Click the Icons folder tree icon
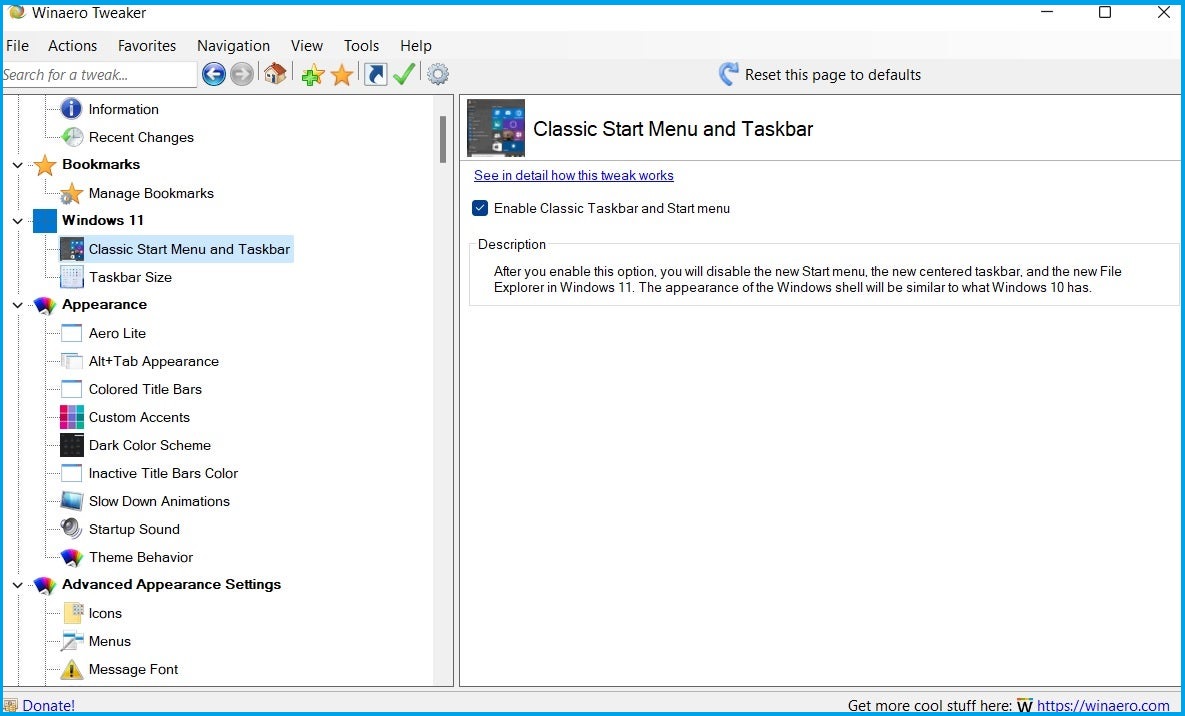The width and height of the screenshot is (1185, 716). [73, 612]
